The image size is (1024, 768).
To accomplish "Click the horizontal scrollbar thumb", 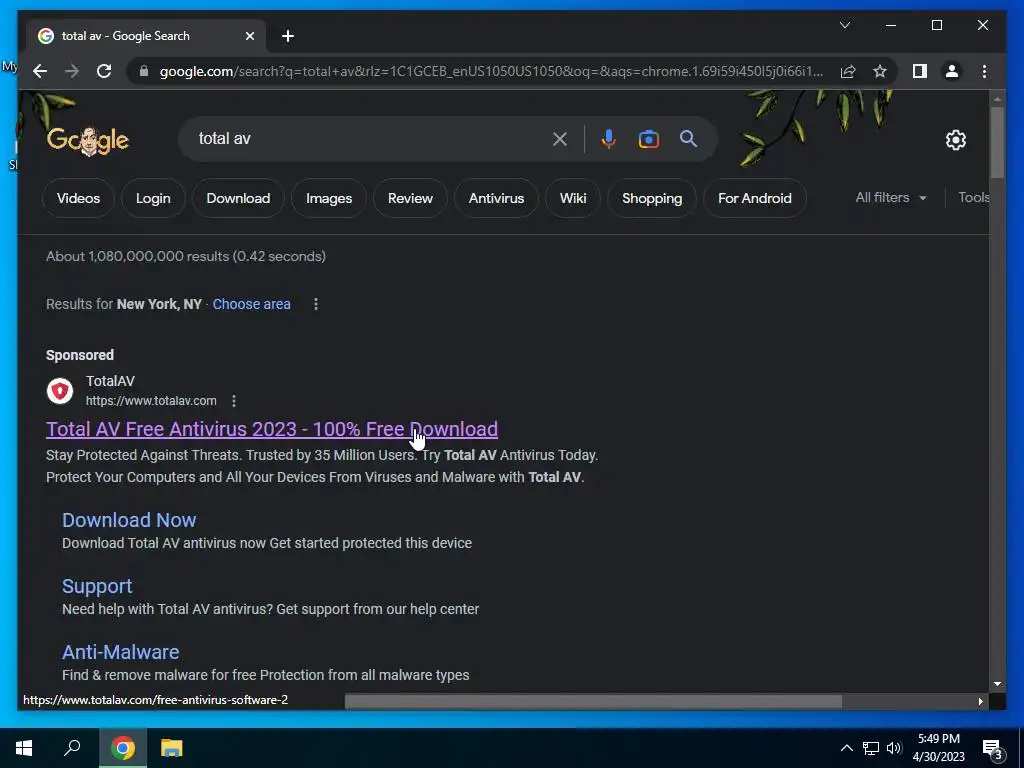I will click(593, 701).
